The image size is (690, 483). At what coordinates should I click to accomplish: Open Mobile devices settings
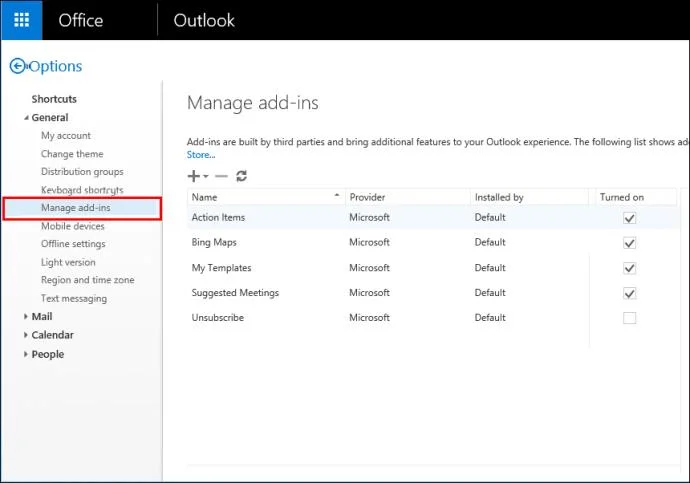tap(73, 226)
